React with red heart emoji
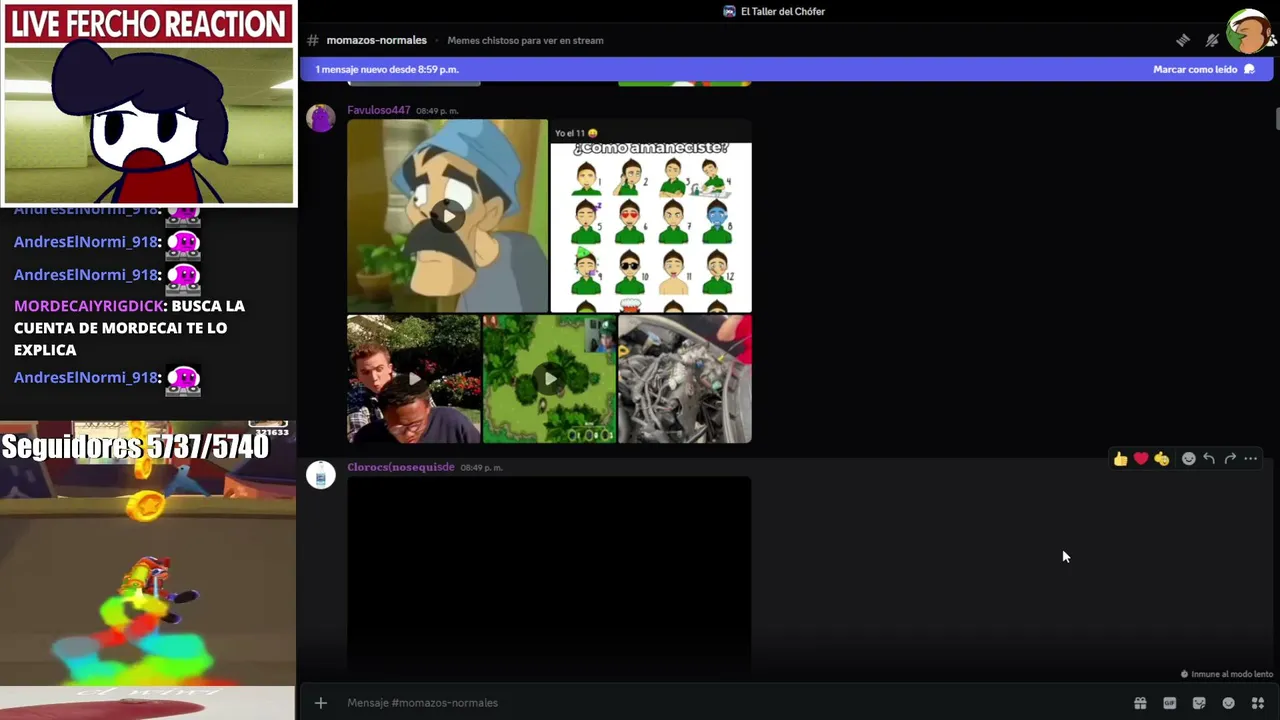Image resolution: width=1280 pixels, height=720 pixels. click(1141, 459)
